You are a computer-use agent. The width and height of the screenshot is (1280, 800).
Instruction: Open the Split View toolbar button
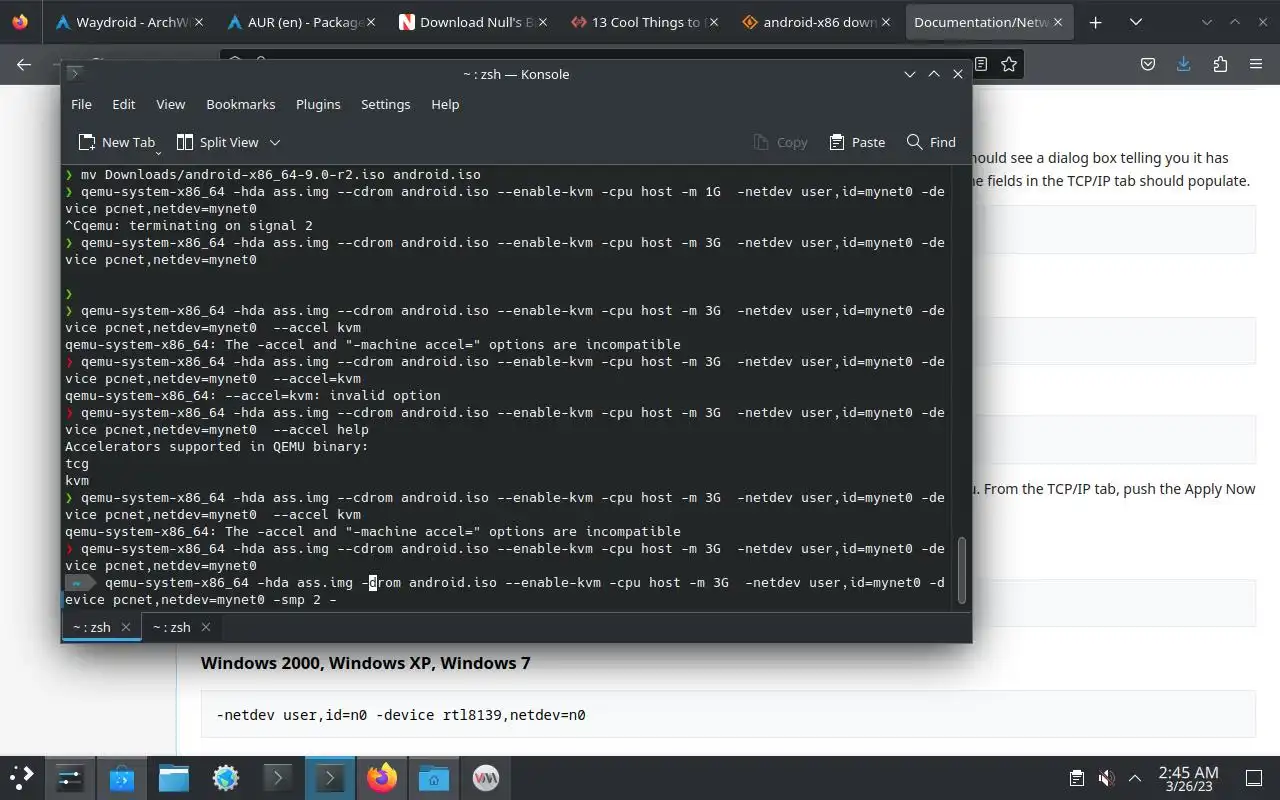pos(217,142)
